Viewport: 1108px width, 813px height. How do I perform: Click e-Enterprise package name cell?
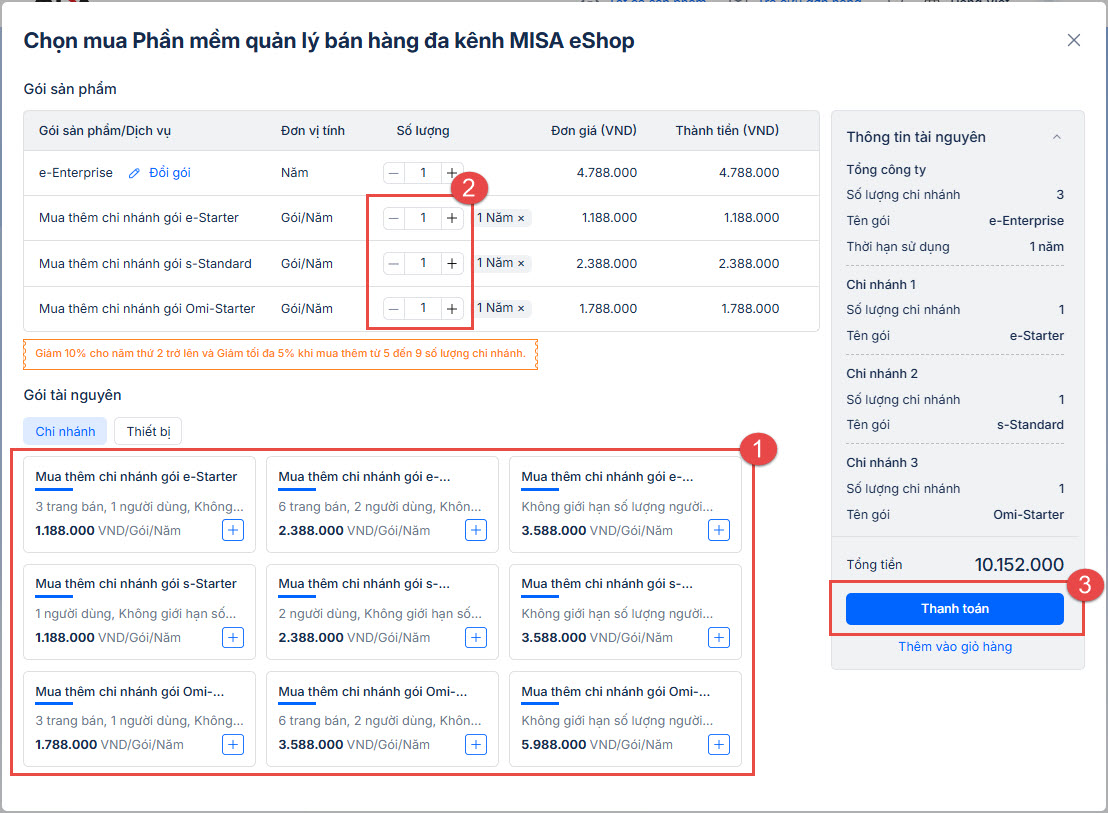(x=76, y=172)
